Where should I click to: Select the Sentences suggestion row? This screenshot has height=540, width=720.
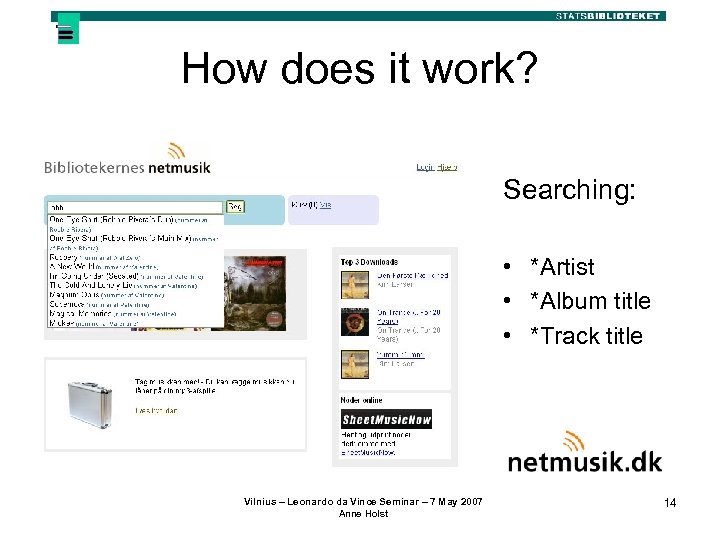(136, 304)
